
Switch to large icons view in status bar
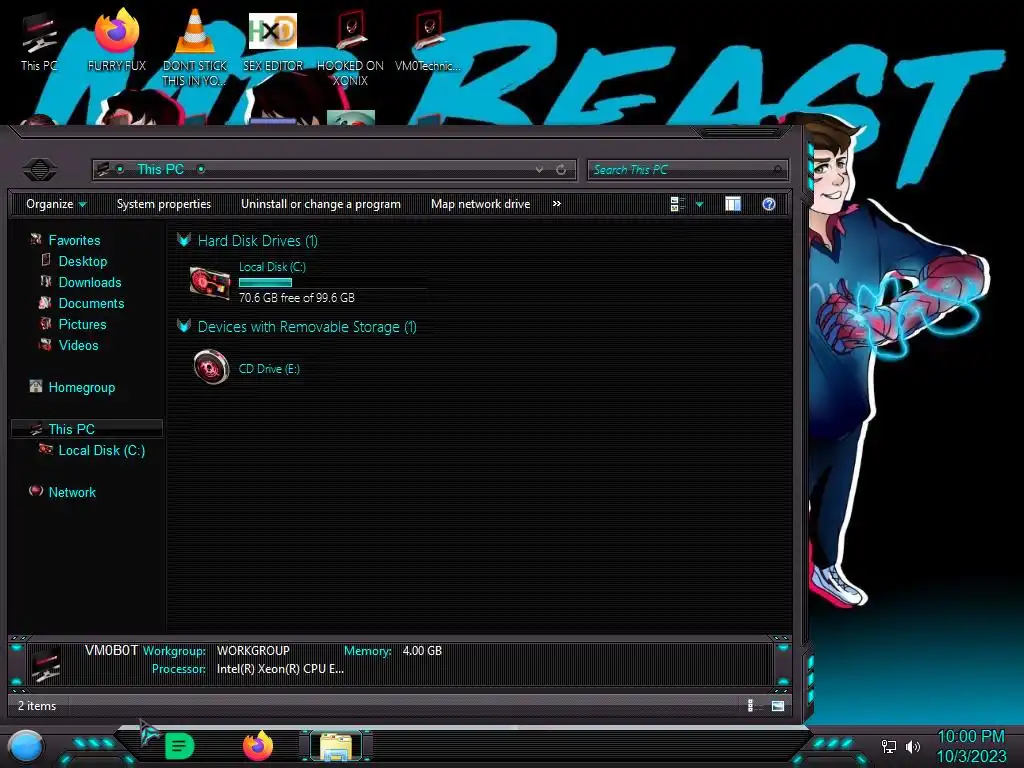click(x=778, y=705)
